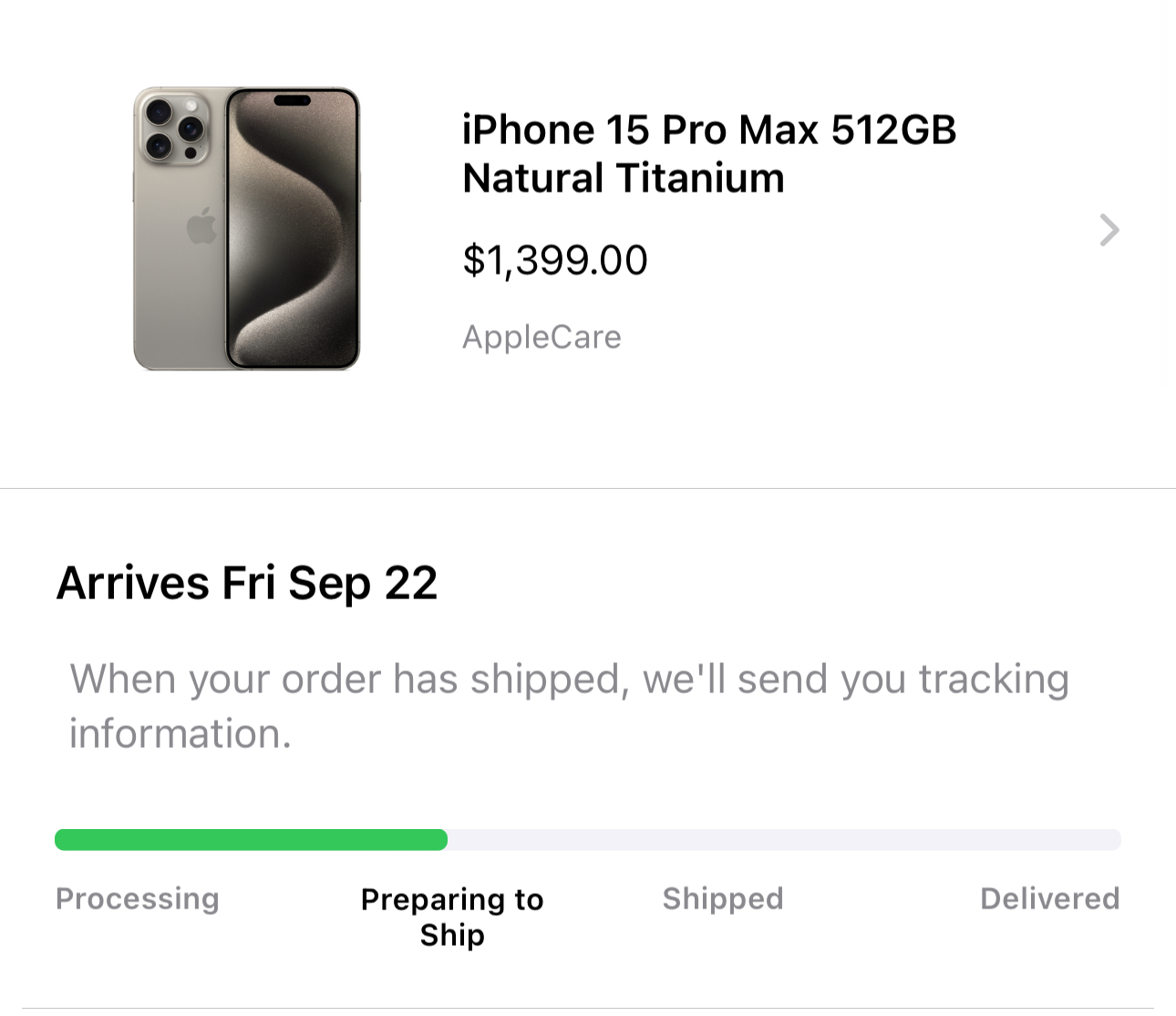Select the Delivered stage label
Image resolution: width=1176 pixels, height=1016 pixels.
pos(1049,898)
